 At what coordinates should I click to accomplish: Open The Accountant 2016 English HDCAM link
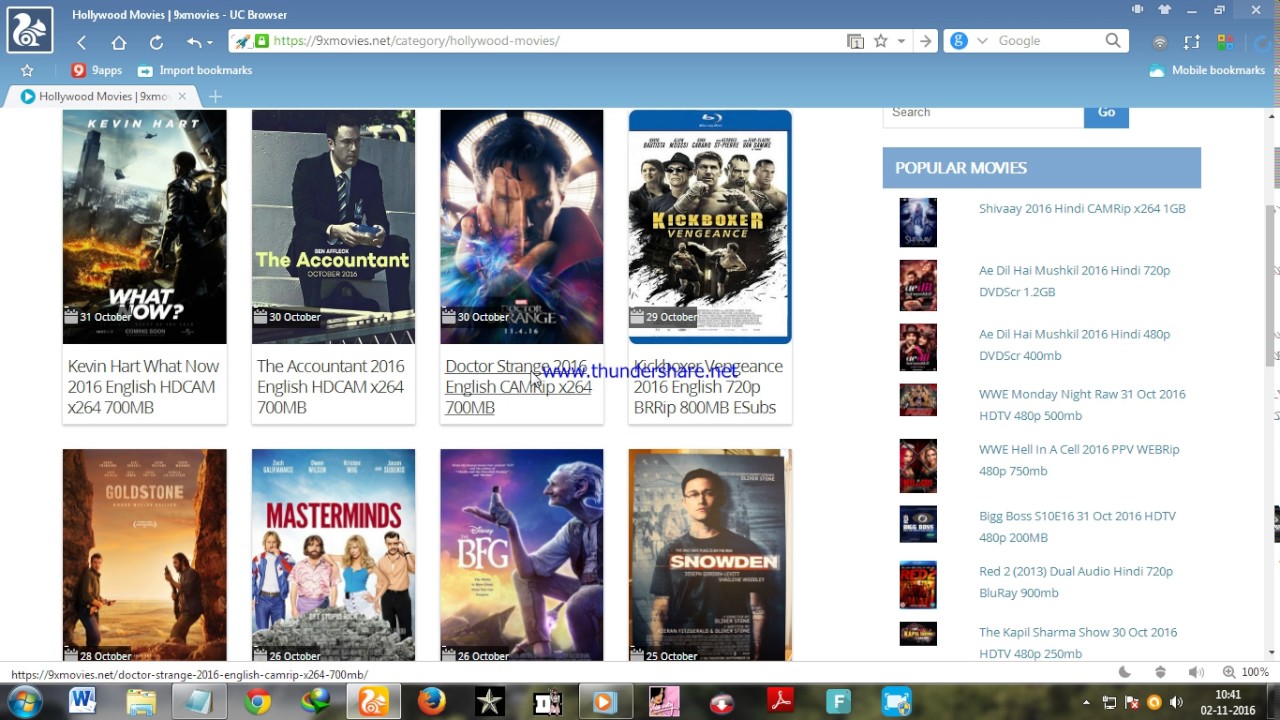click(331, 387)
